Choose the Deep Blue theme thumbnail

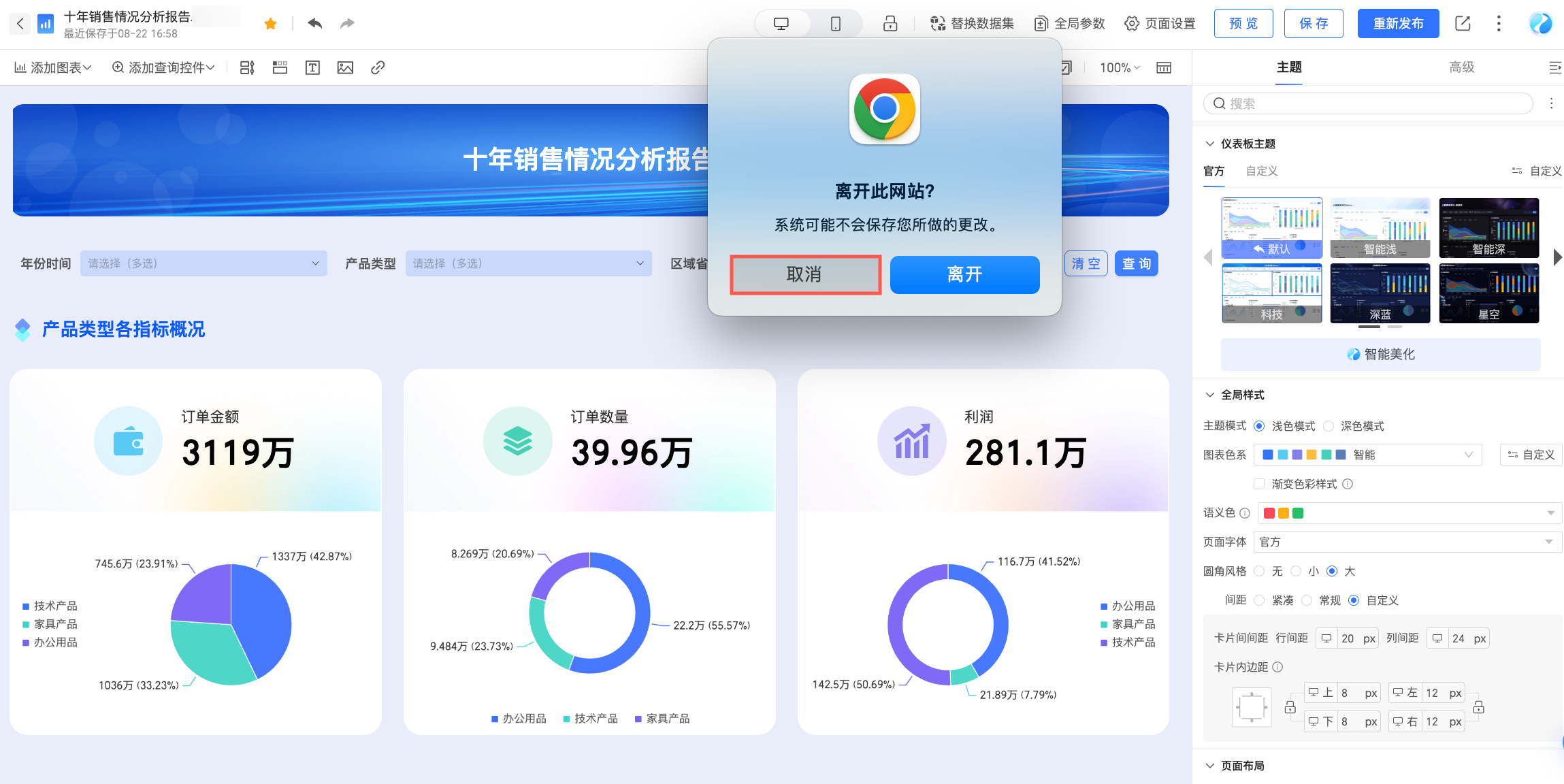(1380, 293)
